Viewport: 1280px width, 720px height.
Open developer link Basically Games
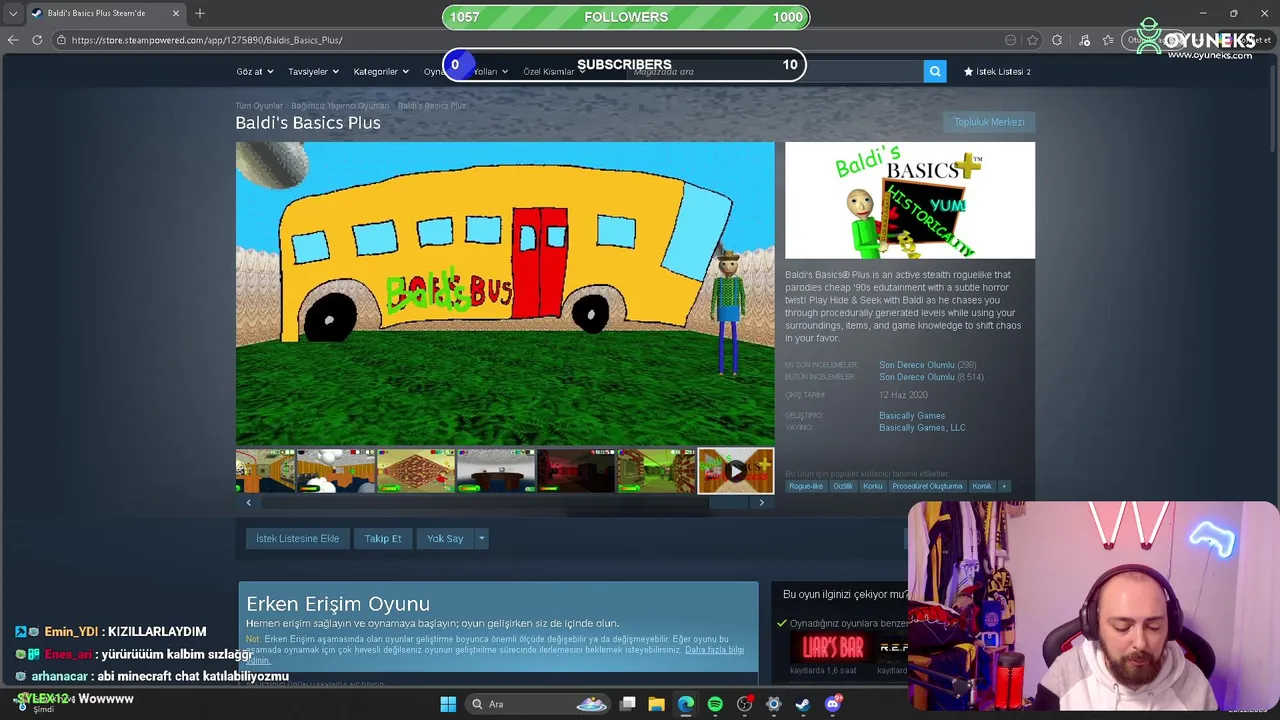tap(912, 415)
